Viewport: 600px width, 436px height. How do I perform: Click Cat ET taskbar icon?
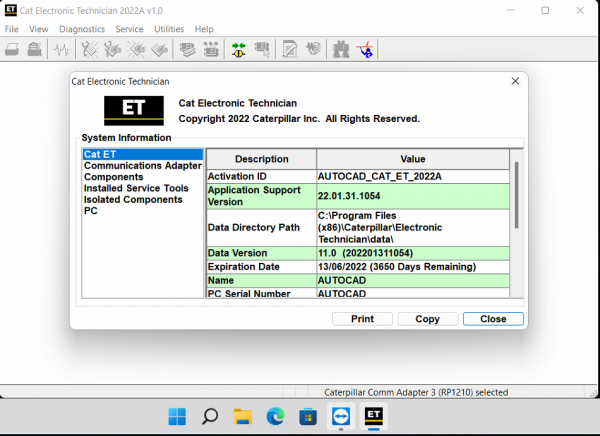[373, 416]
